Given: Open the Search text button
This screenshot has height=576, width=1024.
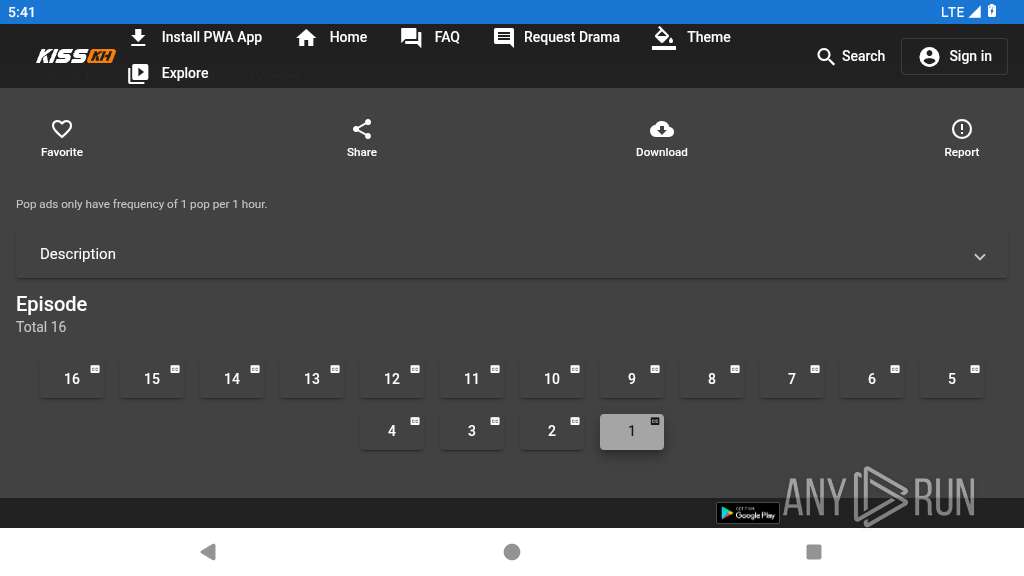Looking at the screenshot, I should (863, 56).
